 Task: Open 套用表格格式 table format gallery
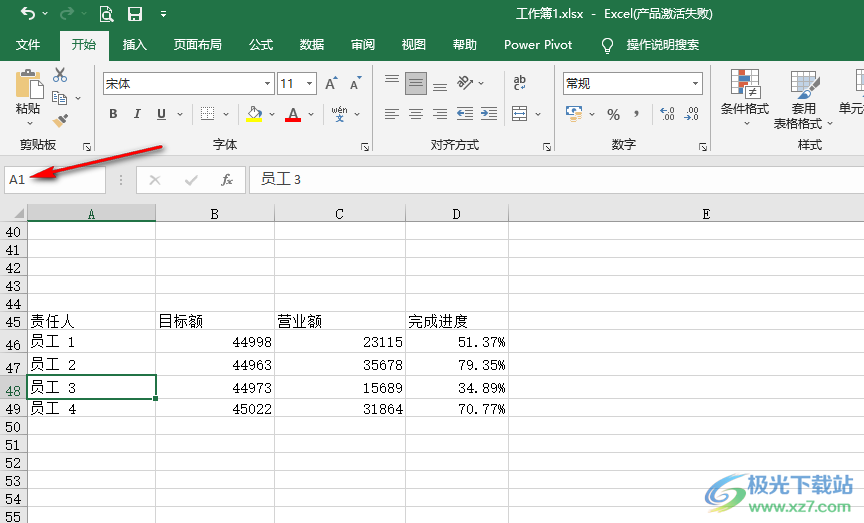(x=803, y=99)
